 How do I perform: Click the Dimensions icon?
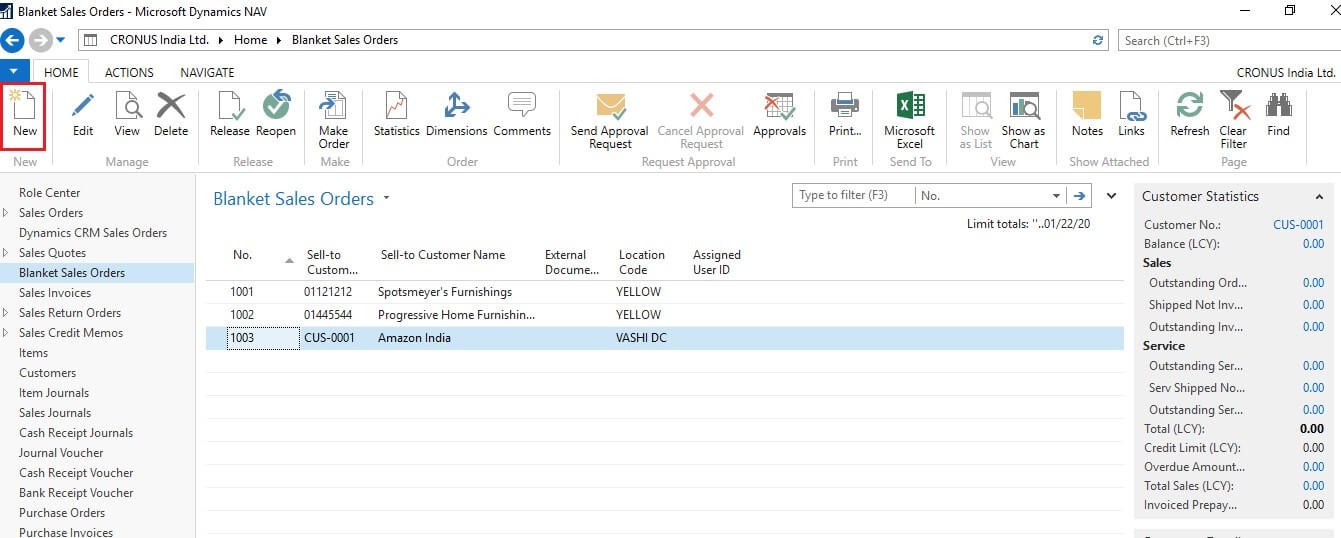pyautogui.click(x=456, y=115)
